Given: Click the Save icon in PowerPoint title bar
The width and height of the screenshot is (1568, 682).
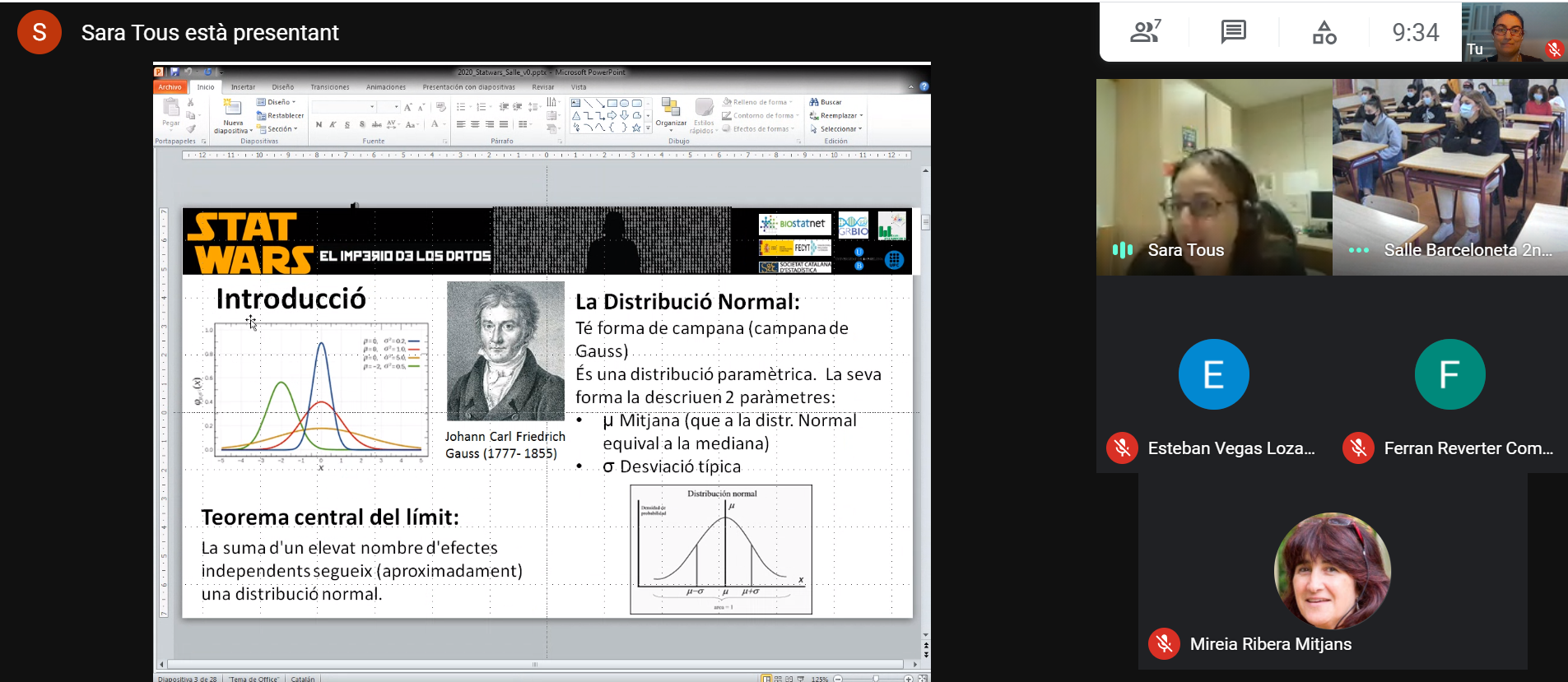Looking at the screenshot, I should (174, 72).
